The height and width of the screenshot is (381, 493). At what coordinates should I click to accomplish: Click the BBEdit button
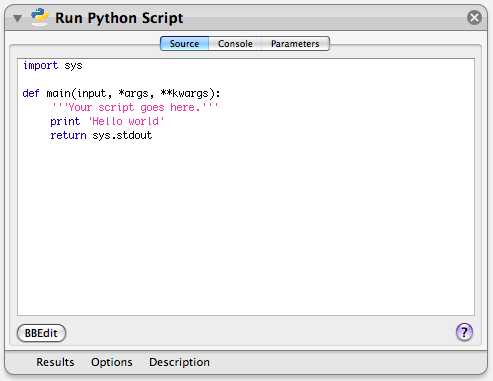(x=41, y=333)
